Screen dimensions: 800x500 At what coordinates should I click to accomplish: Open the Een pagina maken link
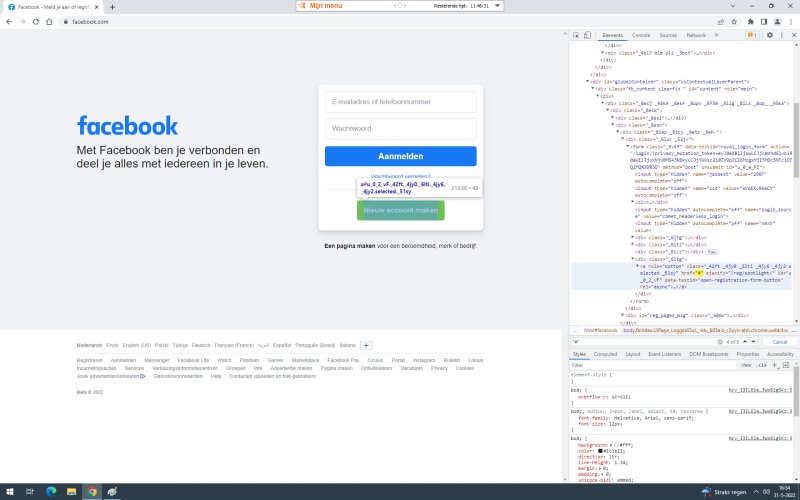click(349, 246)
